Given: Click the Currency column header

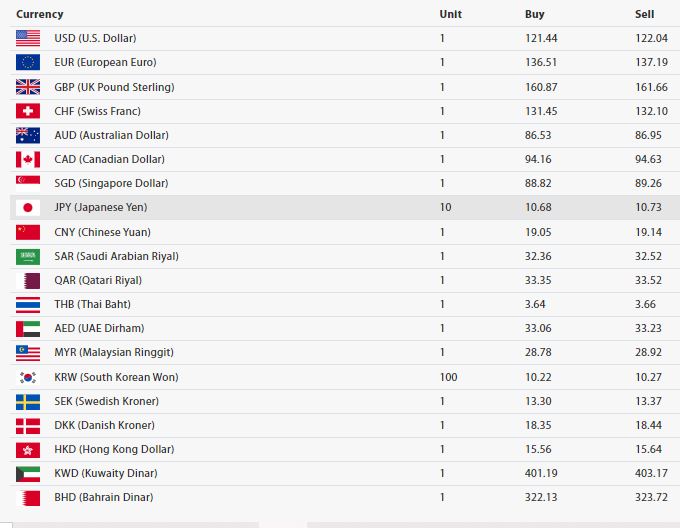Looking at the screenshot, I should tap(39, 14).
